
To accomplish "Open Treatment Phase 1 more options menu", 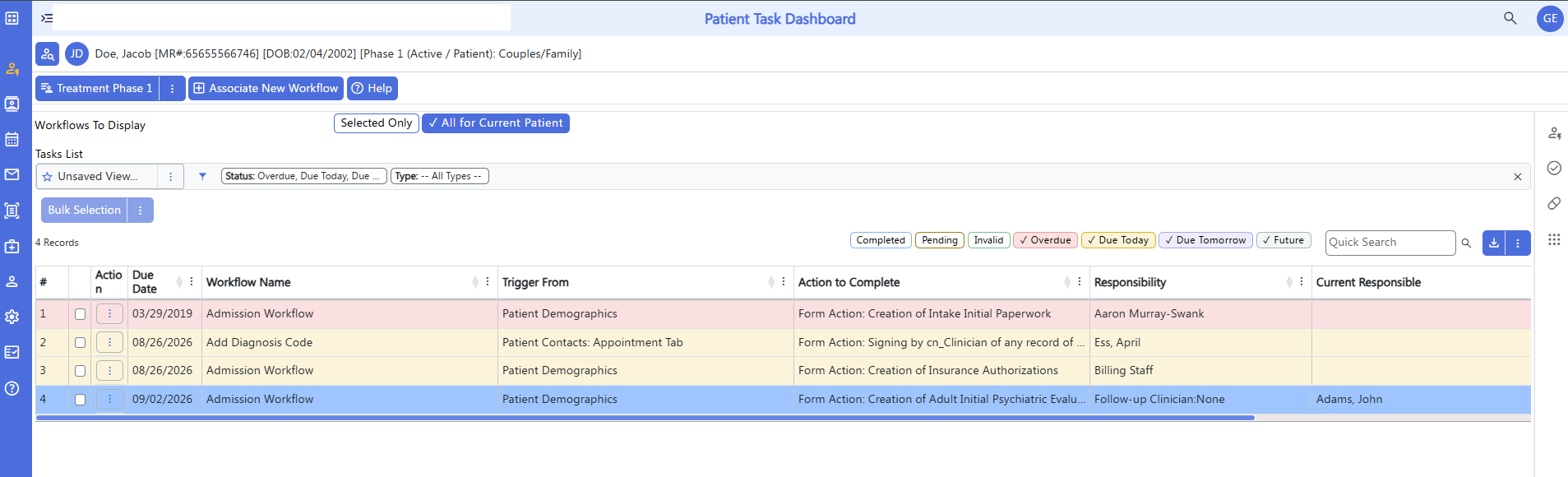I will 172,89.
